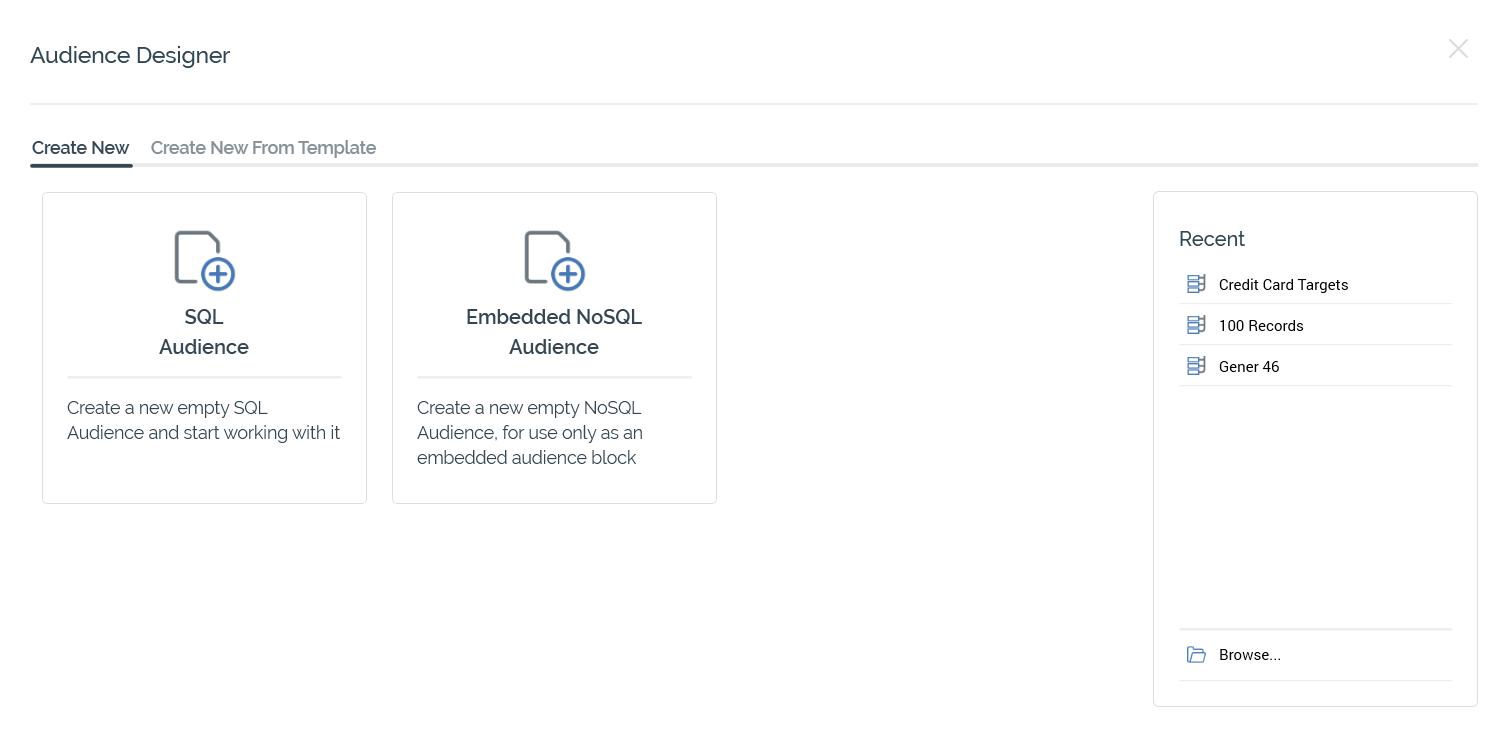Click the icon beside Credit Card Targets

[x=1196, y=285]
